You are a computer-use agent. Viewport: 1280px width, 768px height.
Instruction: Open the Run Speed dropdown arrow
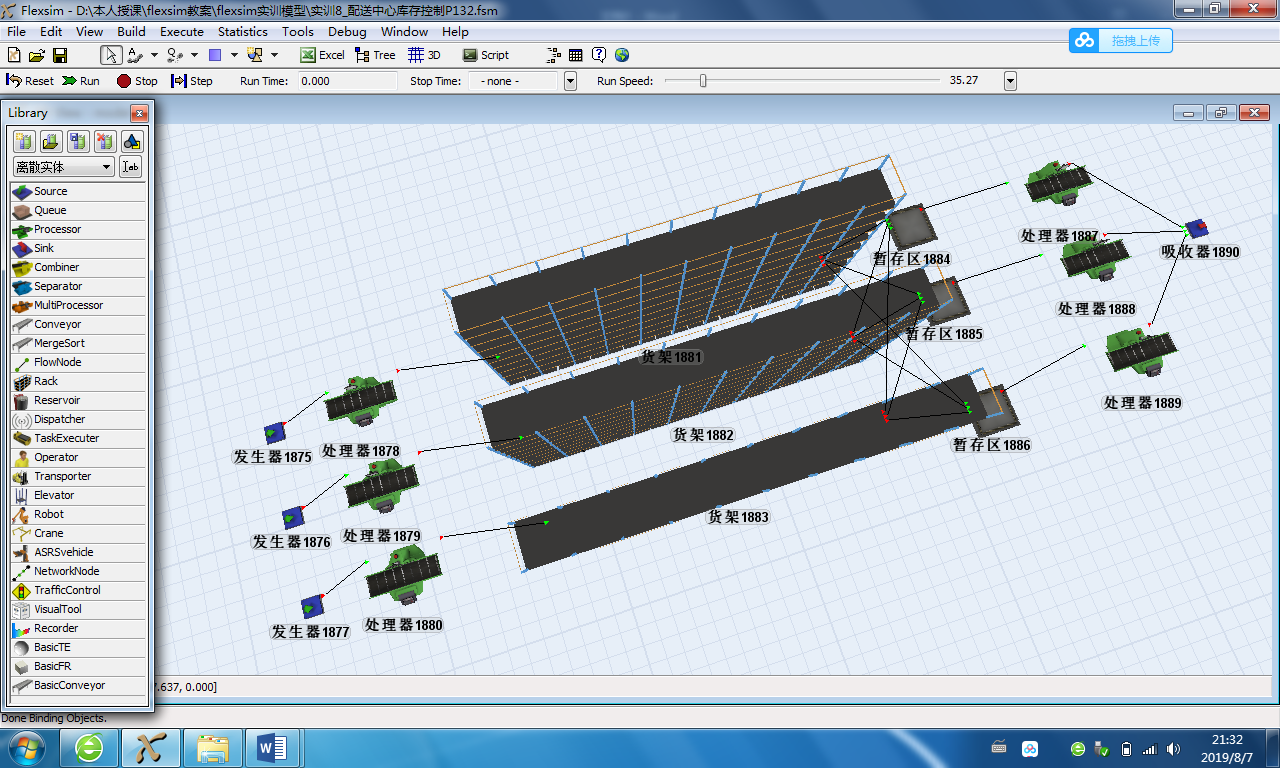click(x=1010, y=81)
